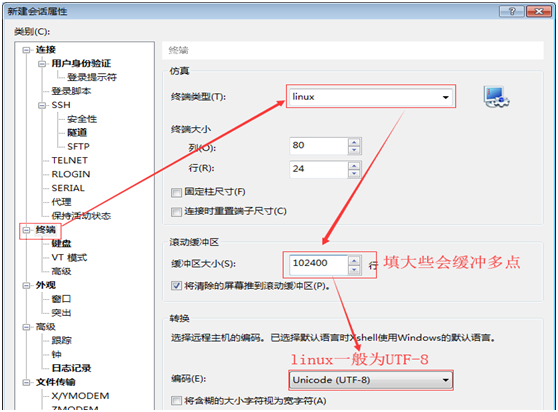This screenshot has height=412, width=558.
Task: Click the help question mark button
Action: point(512,11)
